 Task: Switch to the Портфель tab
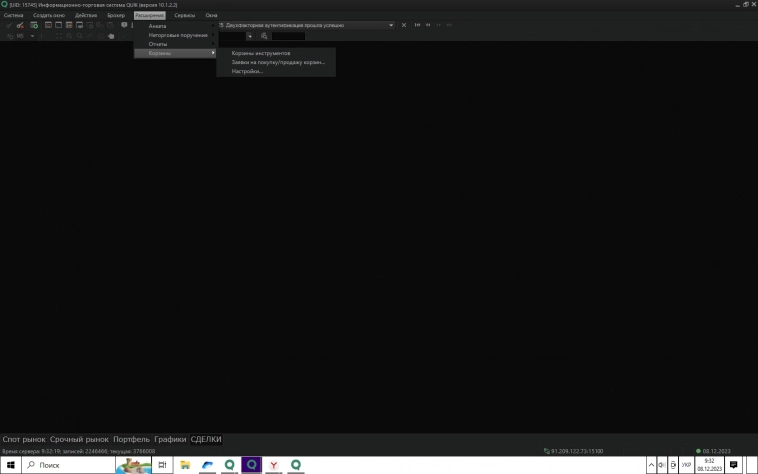pos(131,439)
